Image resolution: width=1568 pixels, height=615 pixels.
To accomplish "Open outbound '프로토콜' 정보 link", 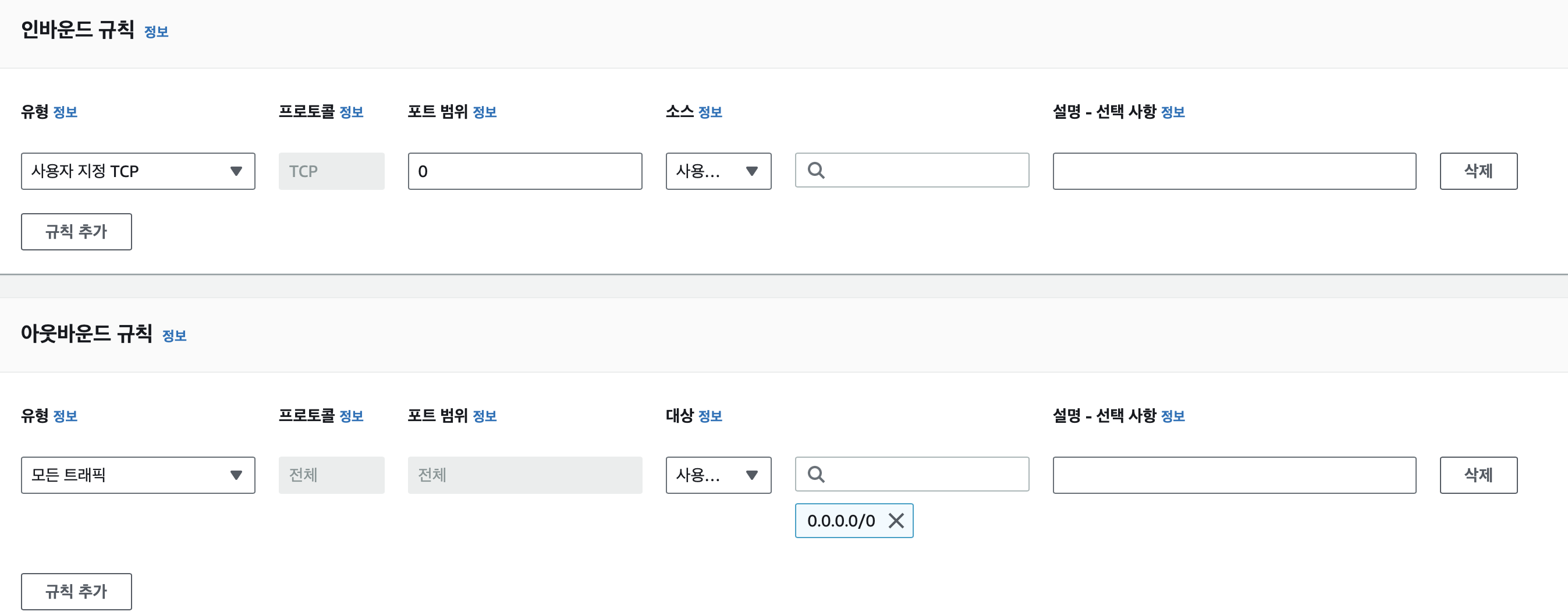I will (x=351, y=416).
